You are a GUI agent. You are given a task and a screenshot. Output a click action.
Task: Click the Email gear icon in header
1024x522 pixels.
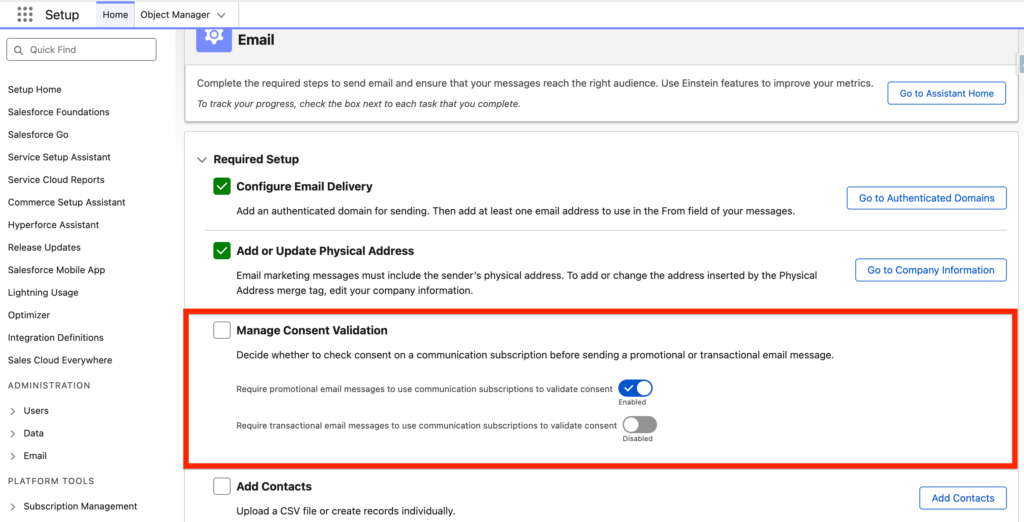[x=212, y=38]
